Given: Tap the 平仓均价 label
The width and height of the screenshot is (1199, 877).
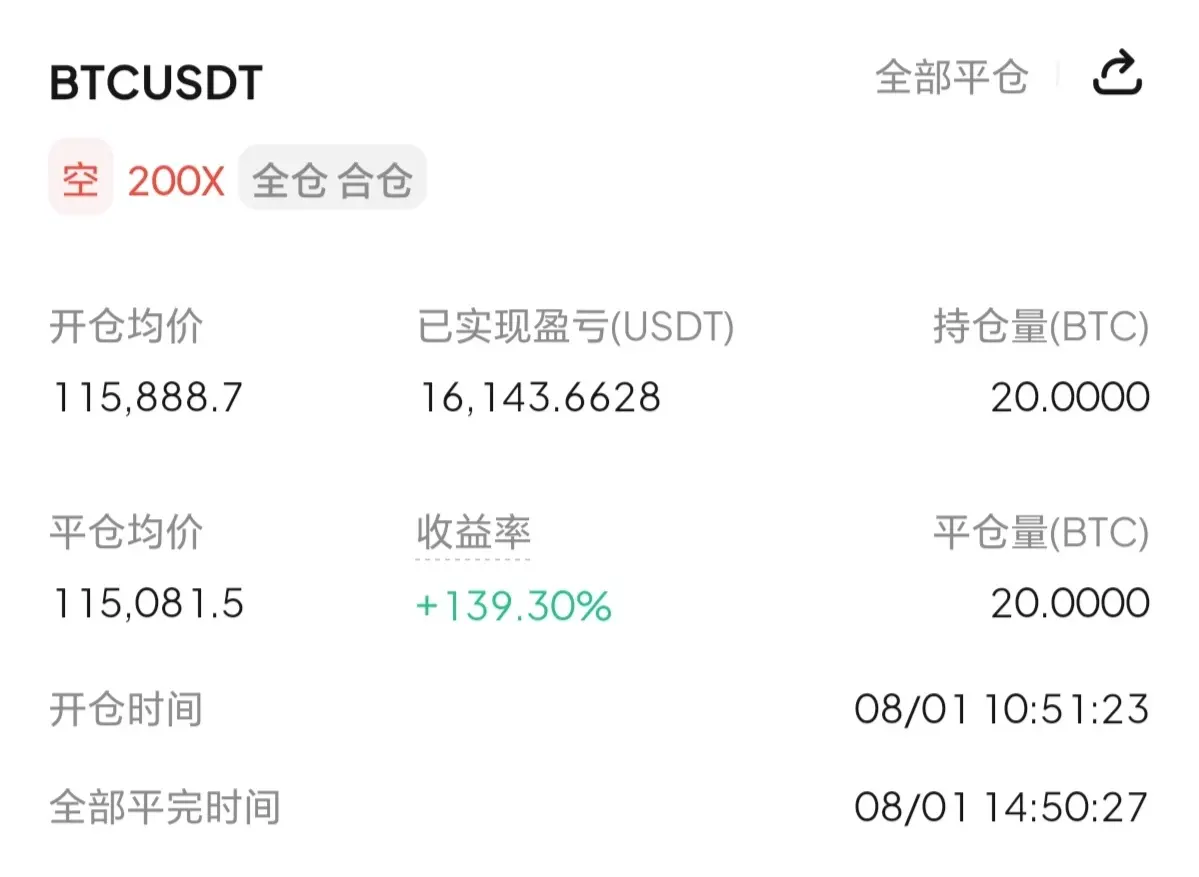Looking at the screenshot, I should 126,532.
